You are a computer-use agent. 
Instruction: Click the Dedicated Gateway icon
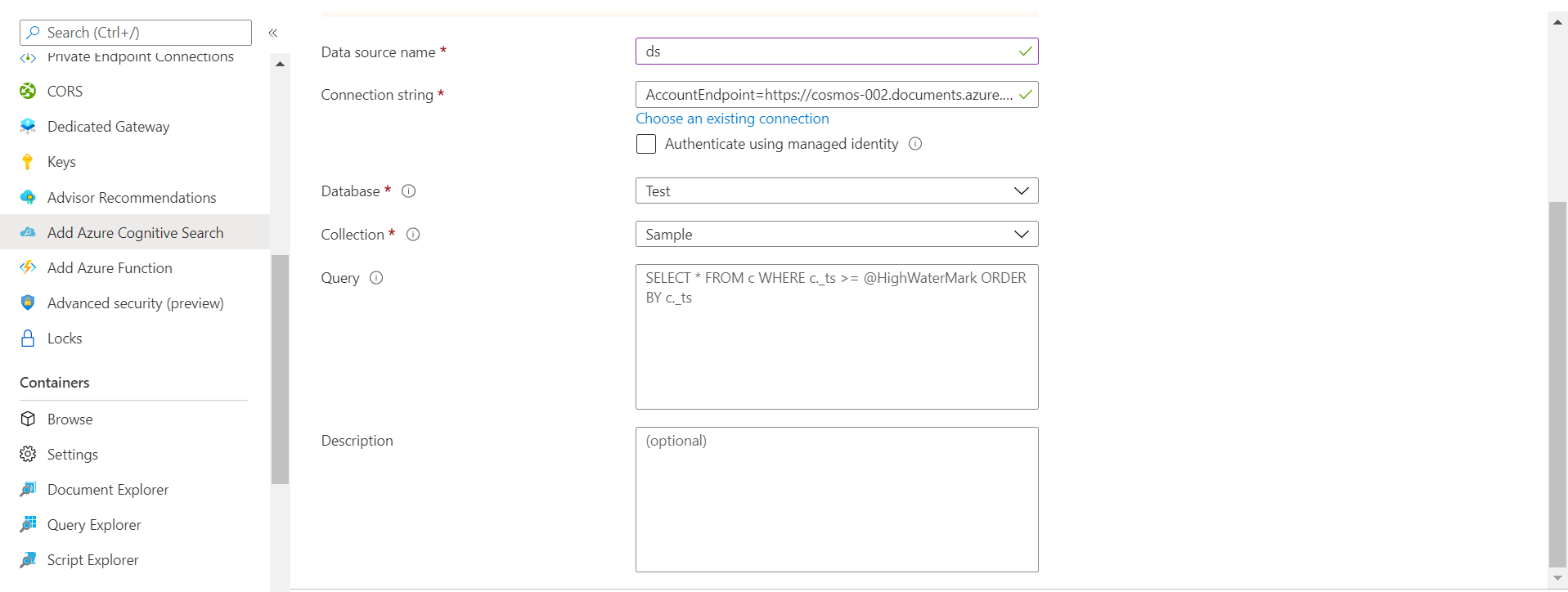point(28,126)
